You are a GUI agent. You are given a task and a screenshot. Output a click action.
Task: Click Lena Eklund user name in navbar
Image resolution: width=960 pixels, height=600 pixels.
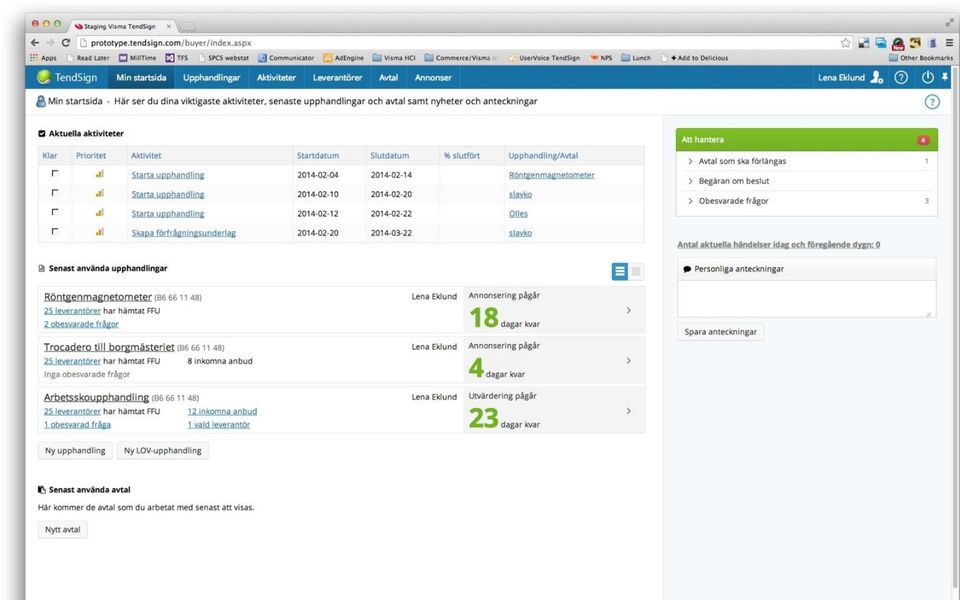coord(841,77)
